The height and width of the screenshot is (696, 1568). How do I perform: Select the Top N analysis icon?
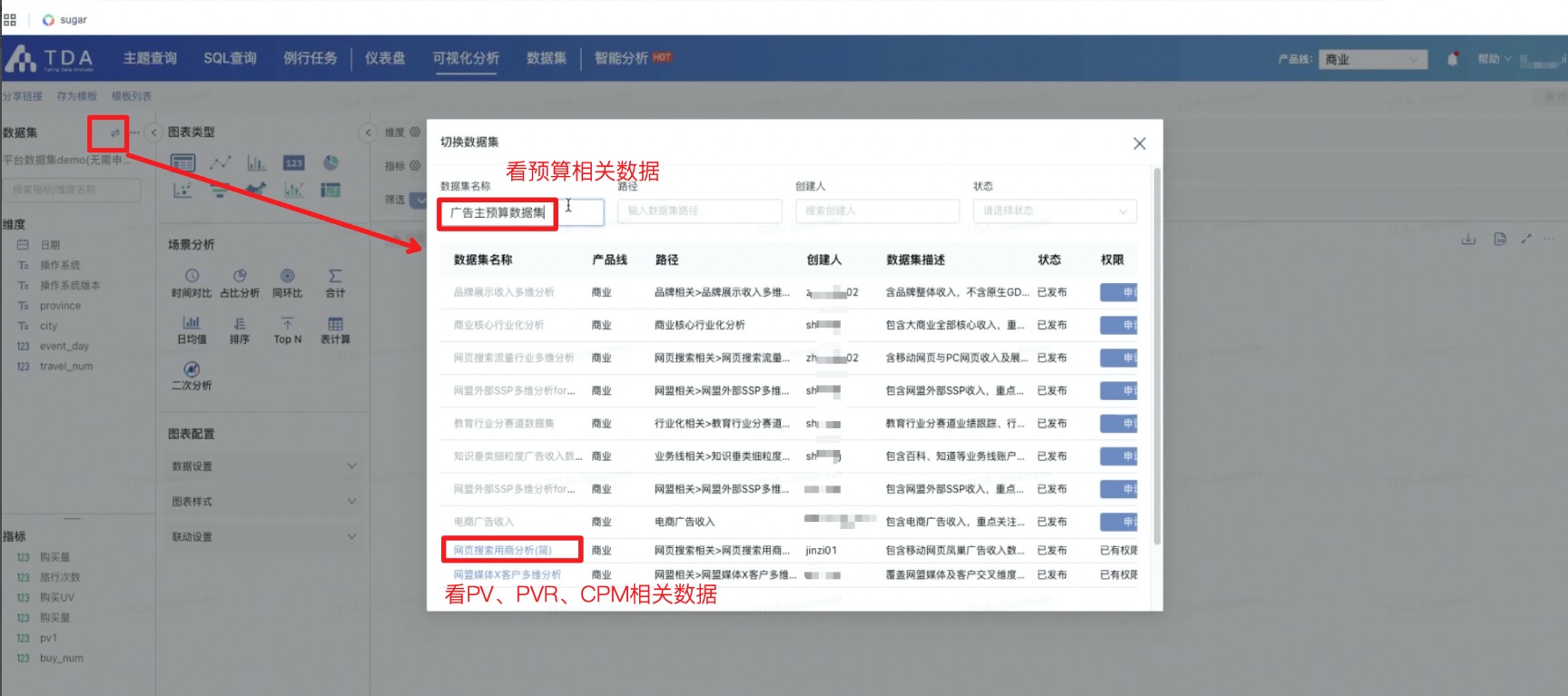pos(287,329)
